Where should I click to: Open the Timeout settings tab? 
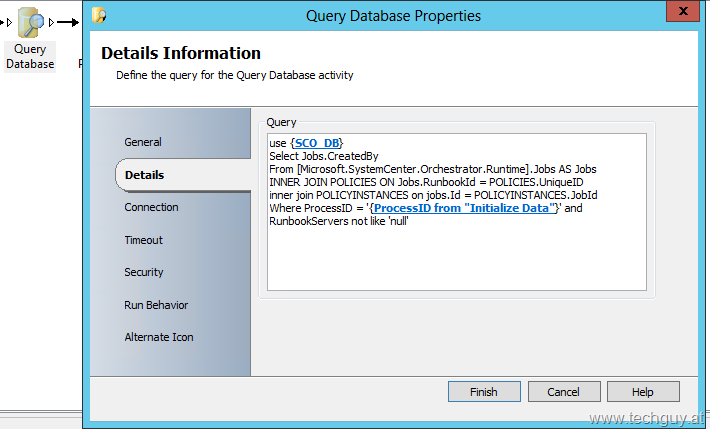pos(144,240)
